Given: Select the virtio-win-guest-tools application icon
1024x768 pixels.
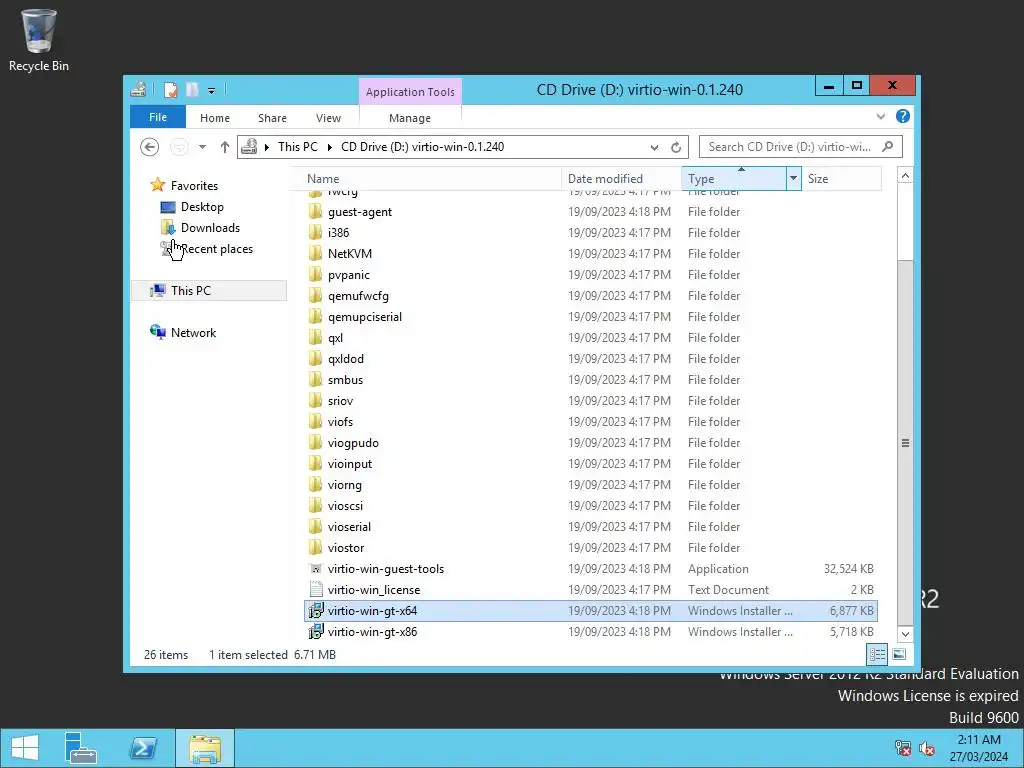Looking at the screenshot, I should [x=315, y=569].
